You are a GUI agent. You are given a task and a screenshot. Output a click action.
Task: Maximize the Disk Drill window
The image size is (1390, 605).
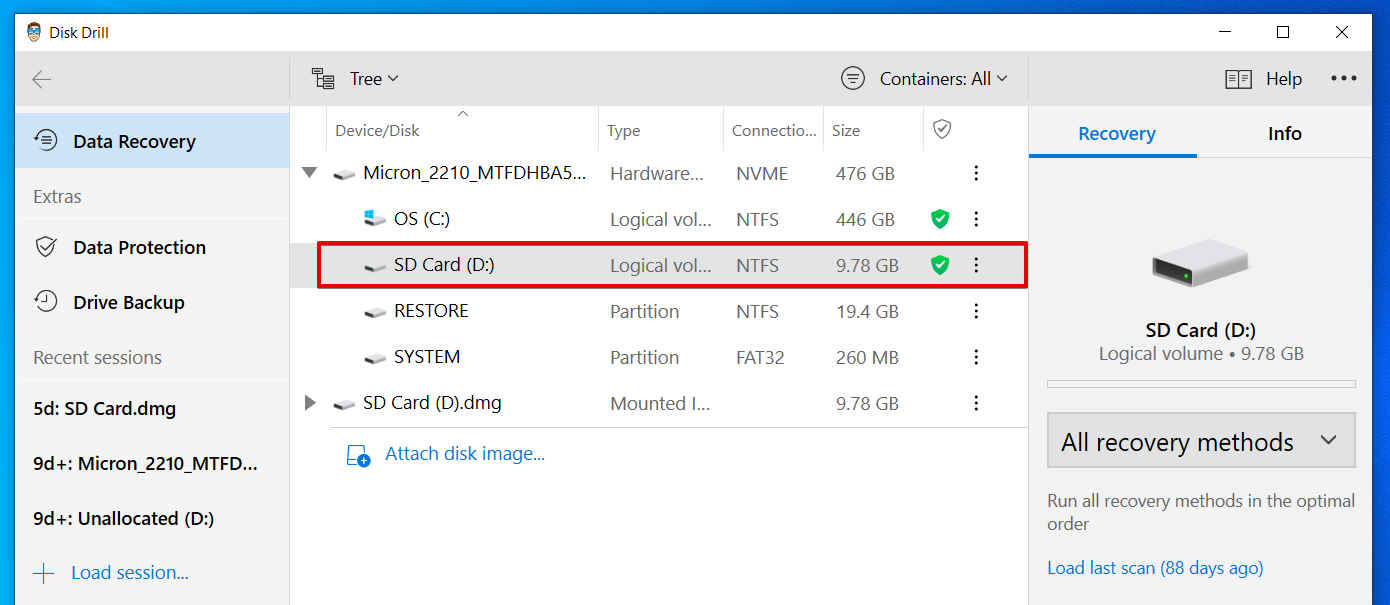click(1283, 32)
